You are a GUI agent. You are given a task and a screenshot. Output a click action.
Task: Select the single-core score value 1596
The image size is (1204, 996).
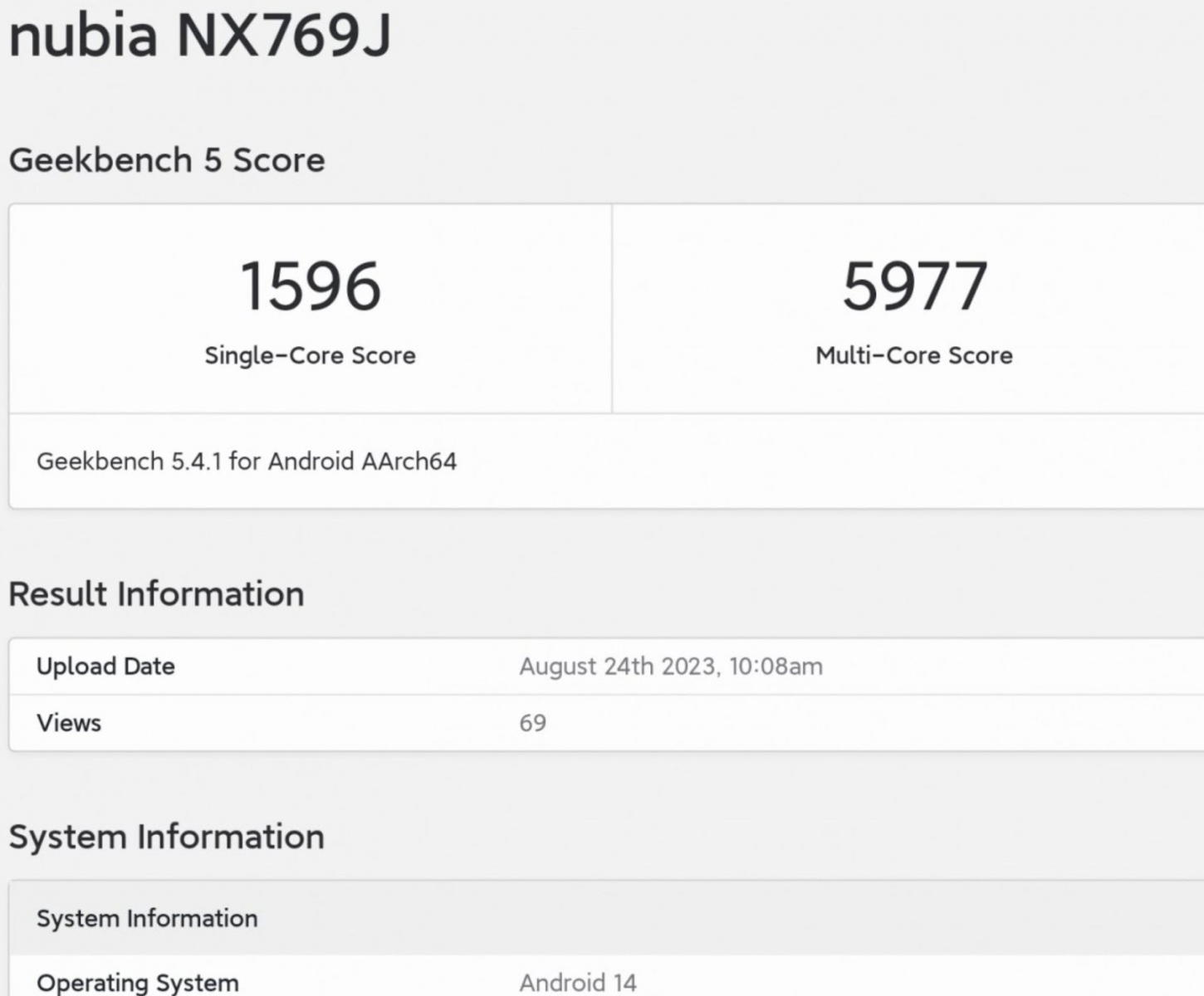(x=311, y=286)
